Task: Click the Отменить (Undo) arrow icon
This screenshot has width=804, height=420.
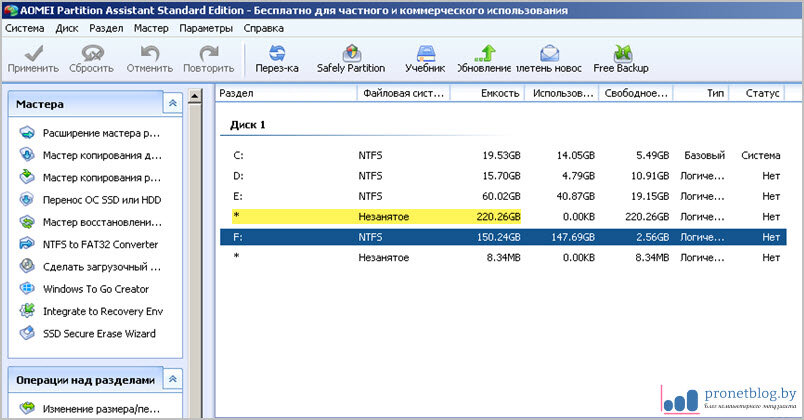Action: coord(150,53)
